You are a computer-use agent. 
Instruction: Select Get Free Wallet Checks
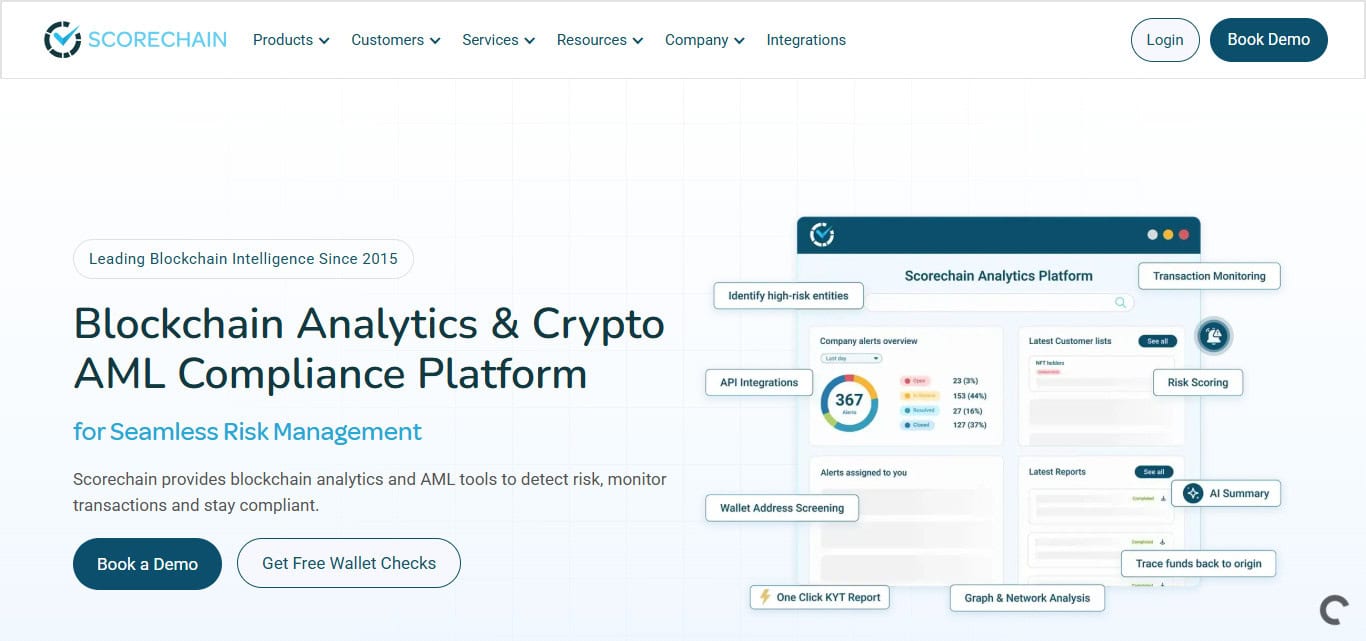(349, 563)
